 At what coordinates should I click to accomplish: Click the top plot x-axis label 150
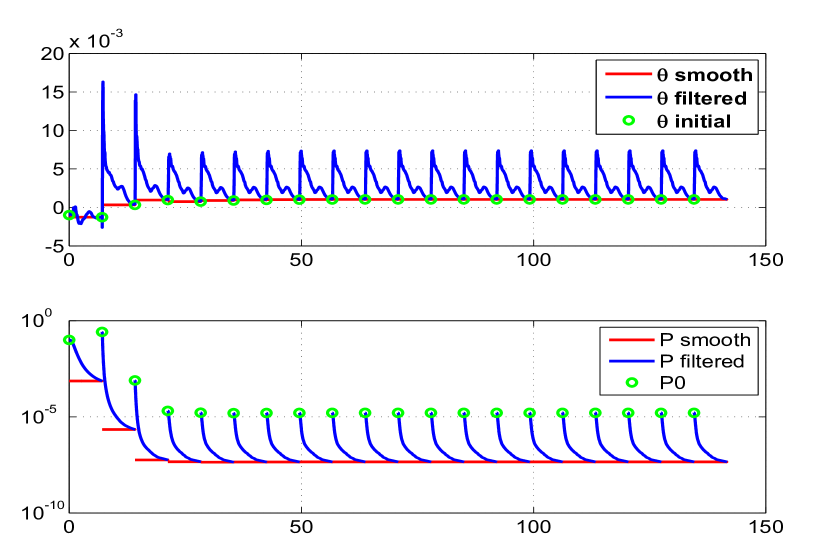click(766, 260)
